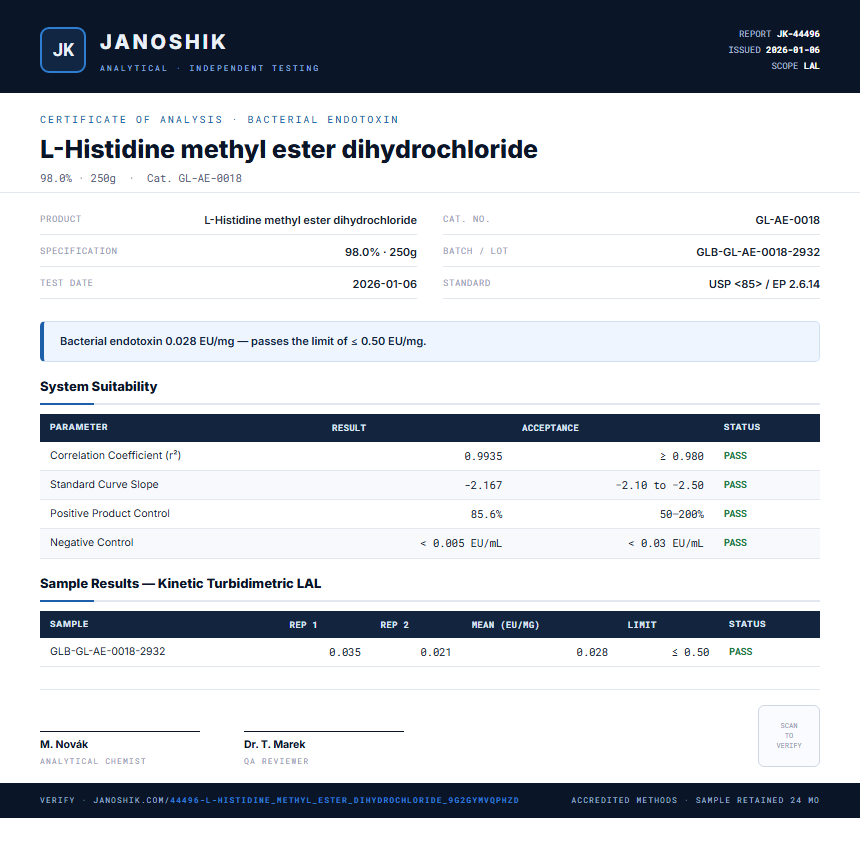Click the JANOSHIK brand name

[x=163, y=42]
